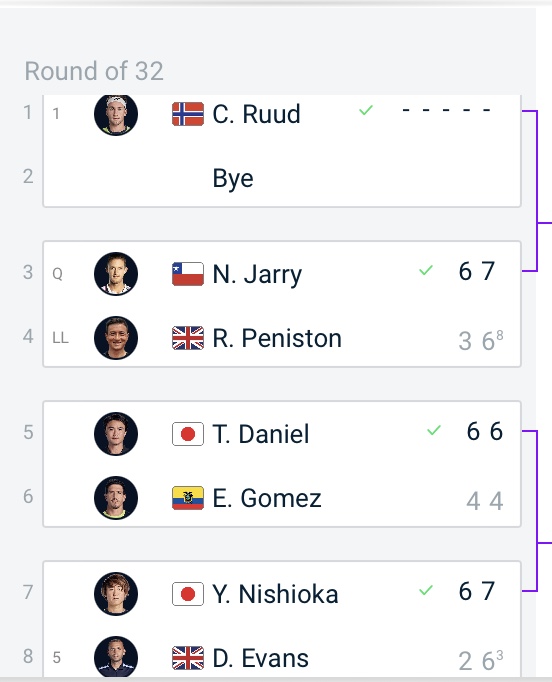Click T. Daniel's headshot
This screenshot has width=552, height=682.
tap(116, 434)
